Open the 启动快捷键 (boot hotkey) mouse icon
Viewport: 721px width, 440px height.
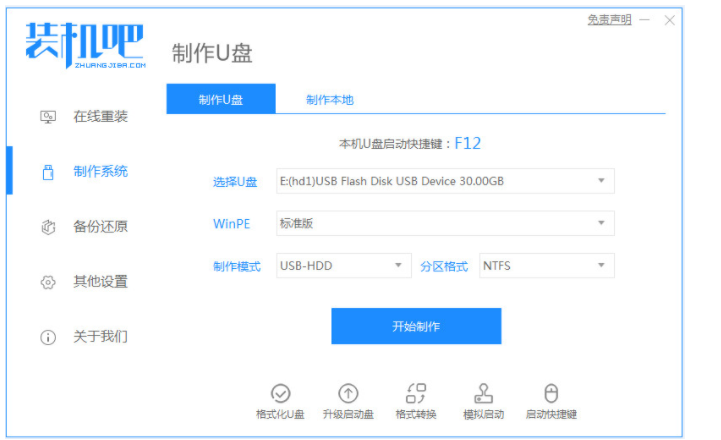tap(550, 394)
